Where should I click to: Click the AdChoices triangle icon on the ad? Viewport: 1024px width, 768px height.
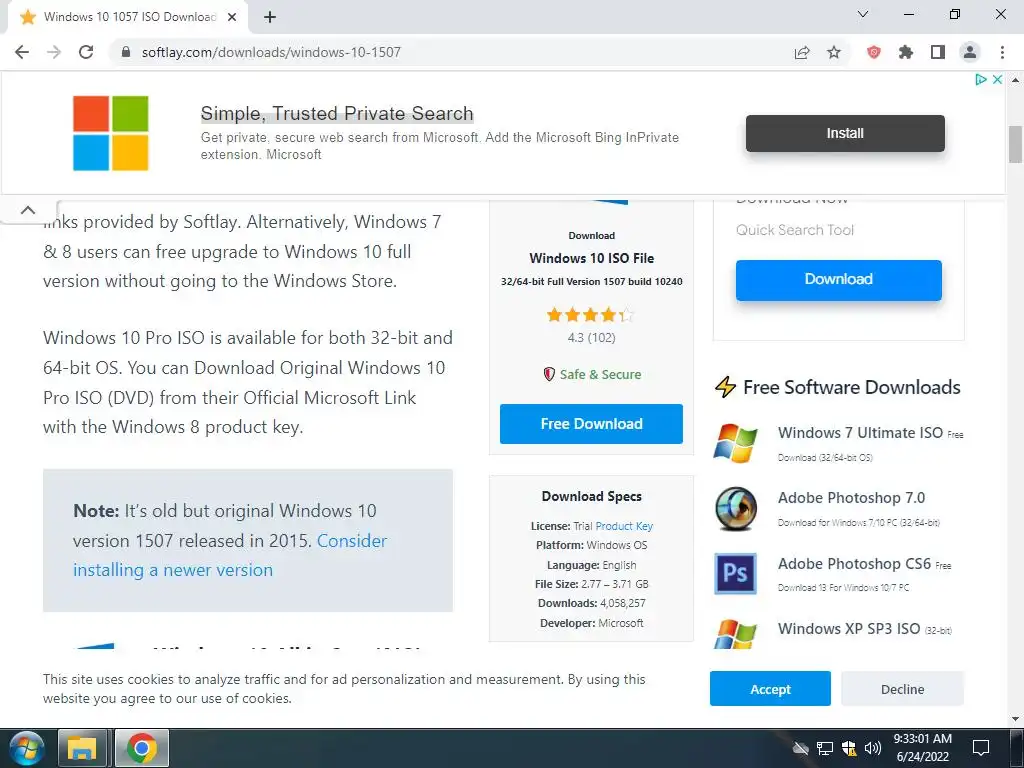981,80
